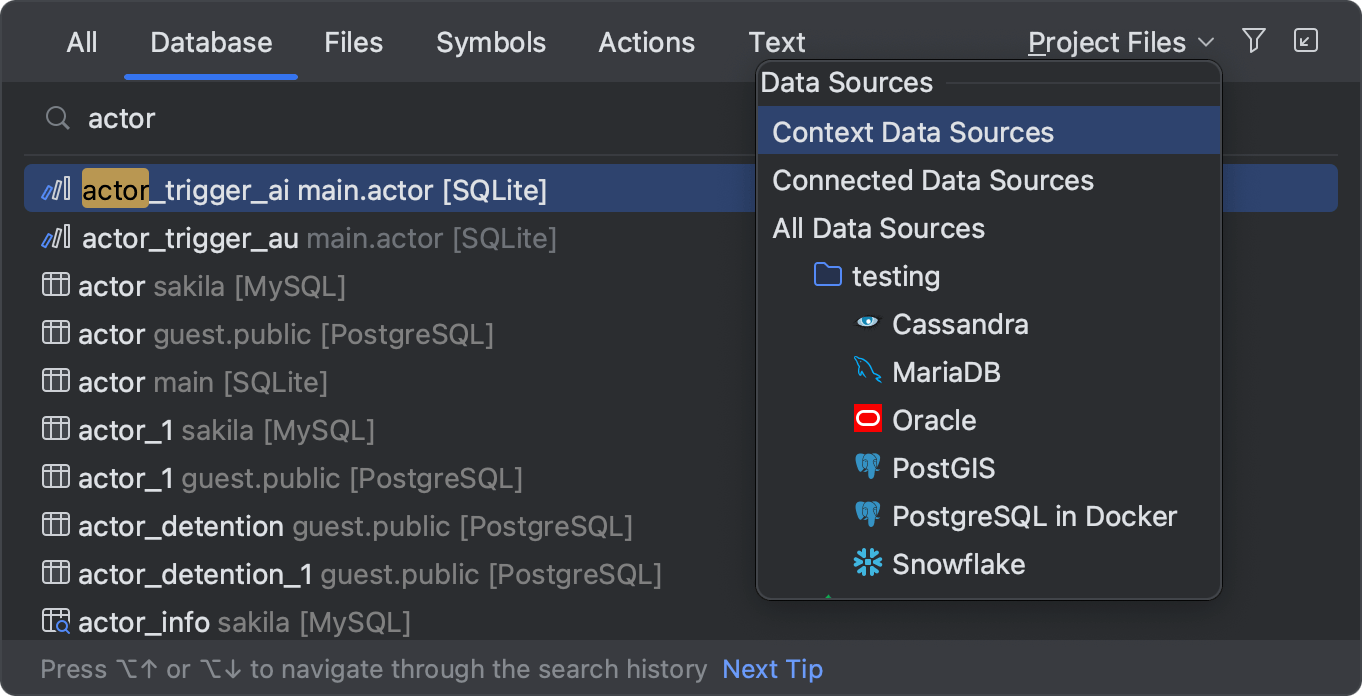The height and width of the screenshot is (696, 1362).
Task: Click the trigger icon beside actor_trigger_ai
Action: point(56,187)
